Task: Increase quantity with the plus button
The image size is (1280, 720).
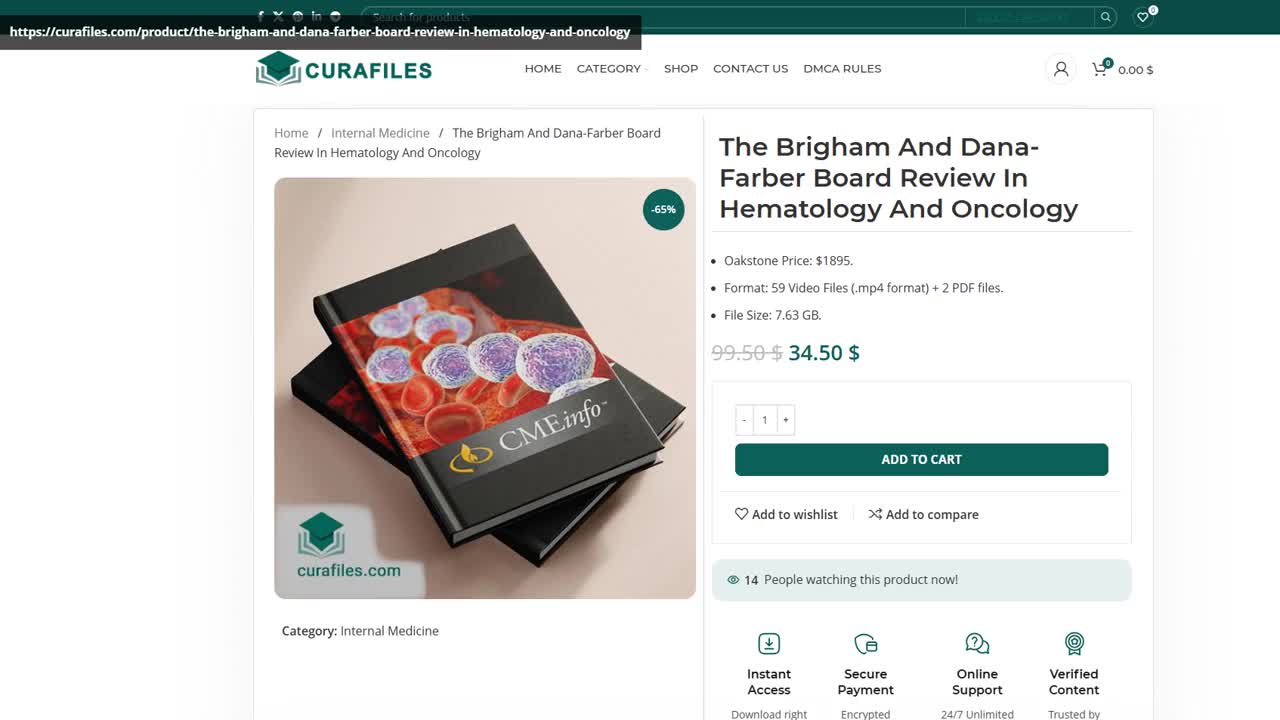Action: point(786,420)
